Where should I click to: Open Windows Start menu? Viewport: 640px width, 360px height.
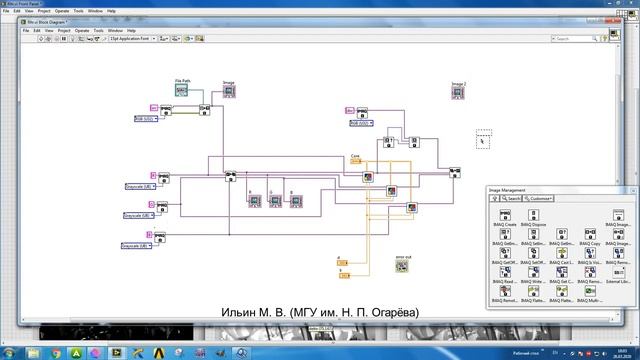click(9, 353)
